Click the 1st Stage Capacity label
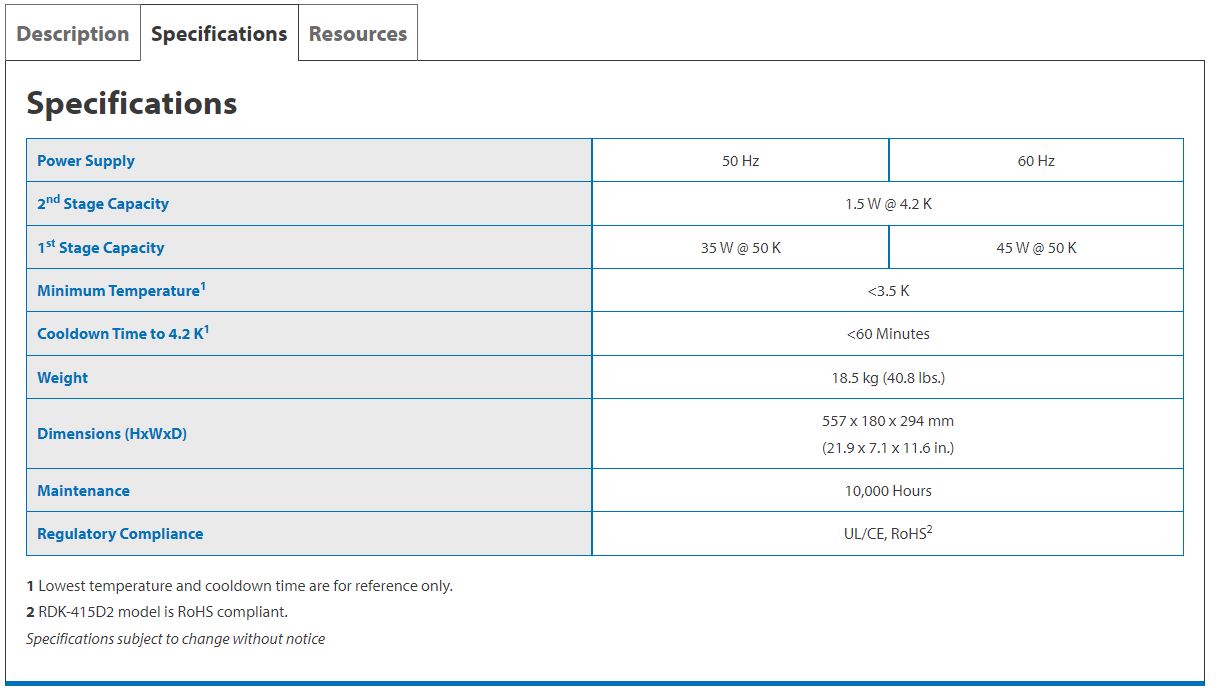The height and width of the screenshot is (696, 1219). coord(101,248)
